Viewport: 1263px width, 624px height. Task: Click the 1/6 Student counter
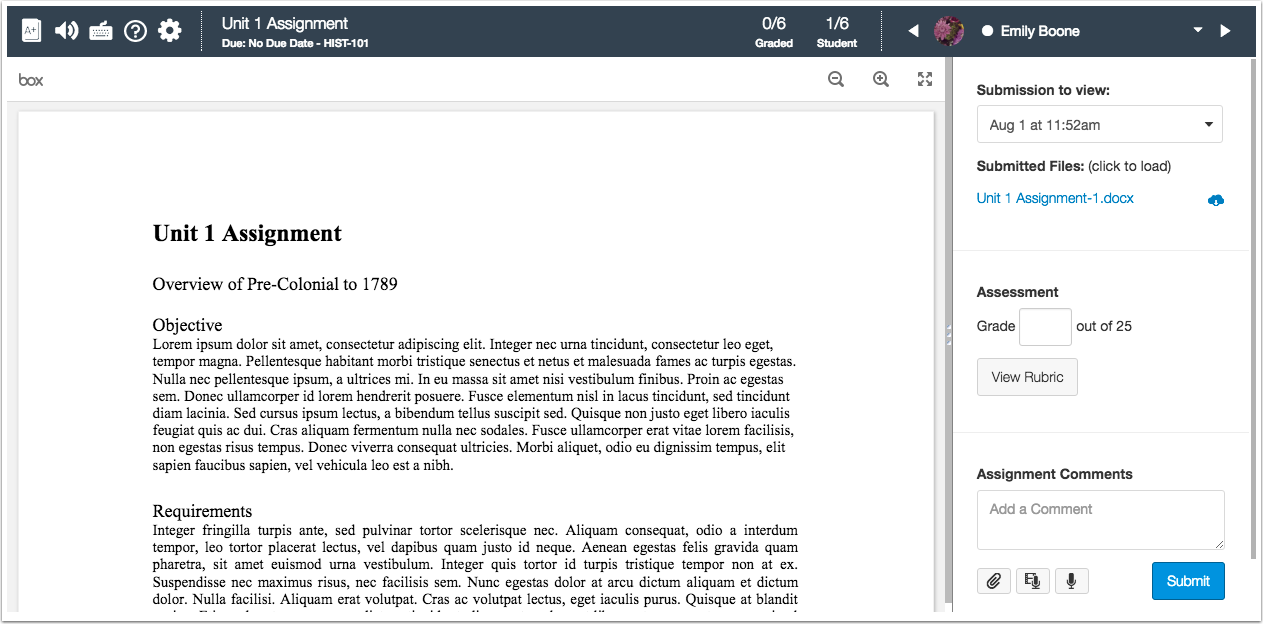pos(837,31)
